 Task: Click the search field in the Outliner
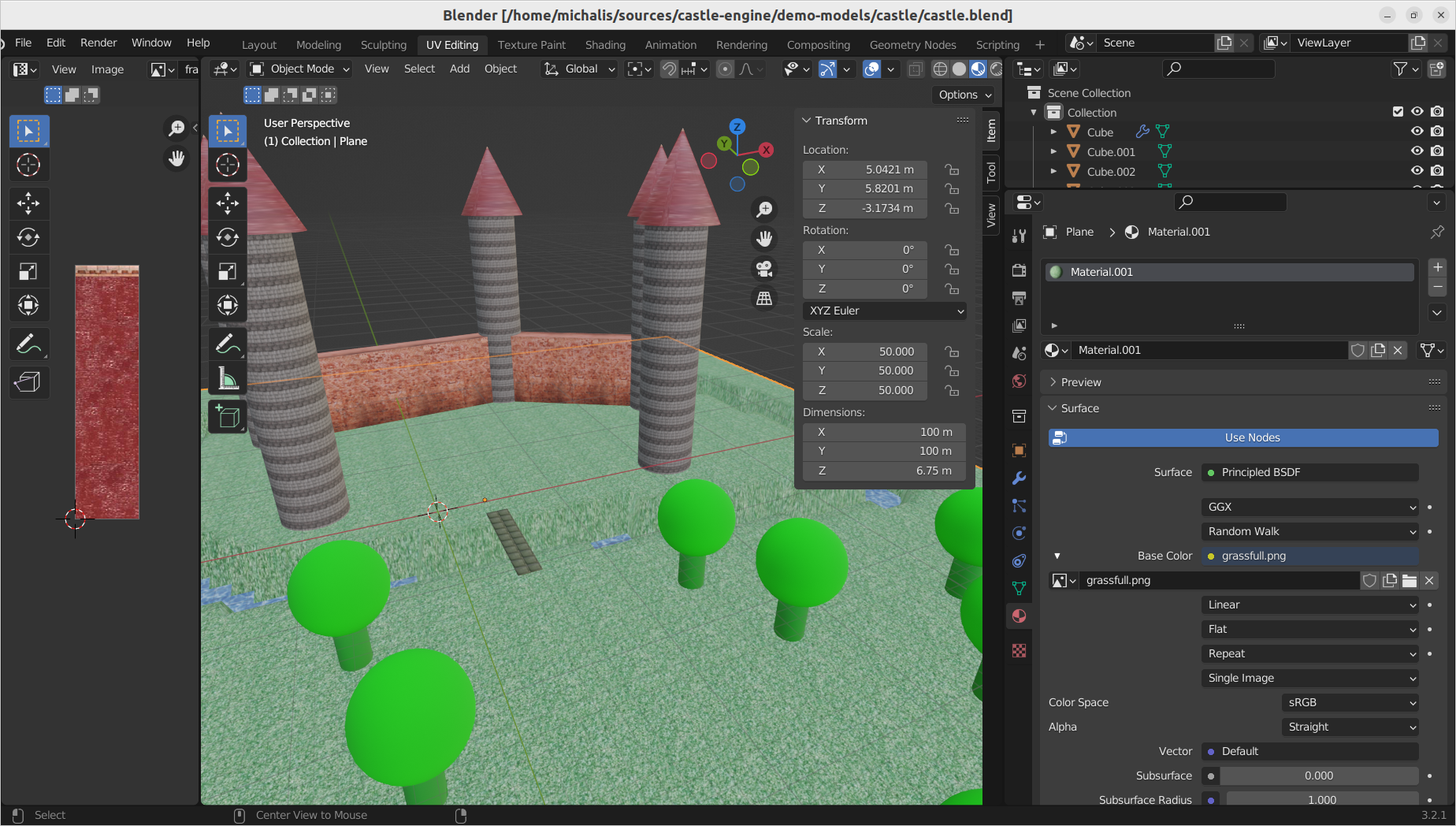click(1218, 69)
